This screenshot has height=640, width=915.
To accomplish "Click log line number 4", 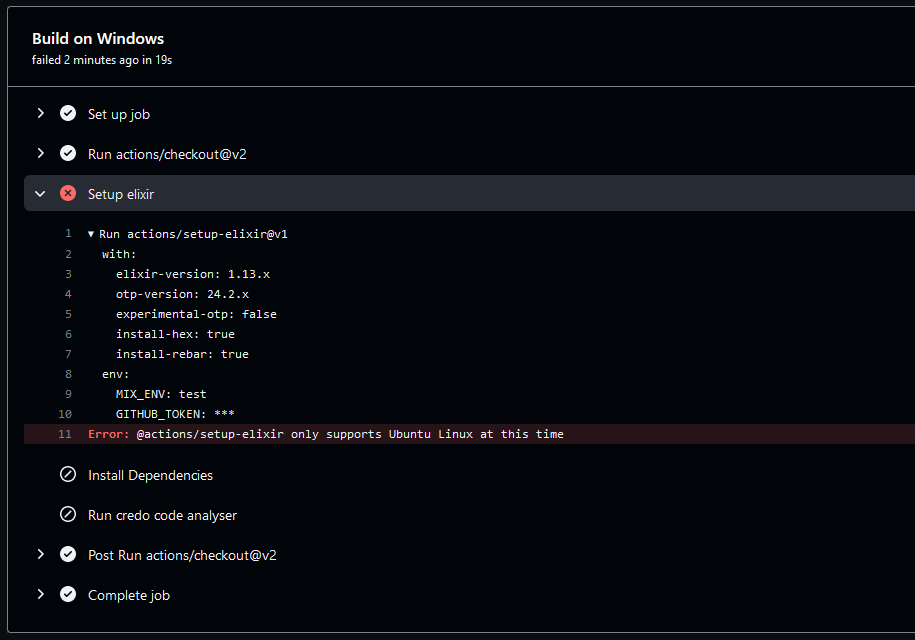I will [x=68, y=293].
